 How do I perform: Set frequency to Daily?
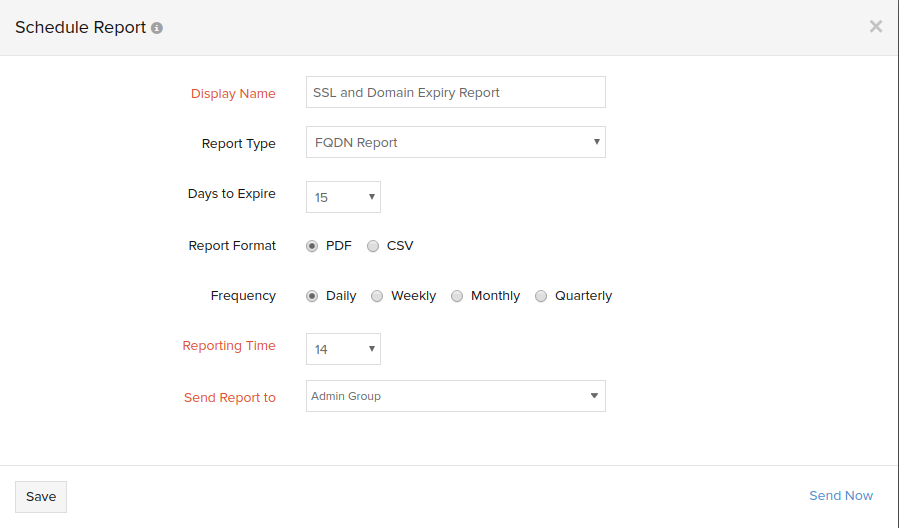[x=312, y=296]
